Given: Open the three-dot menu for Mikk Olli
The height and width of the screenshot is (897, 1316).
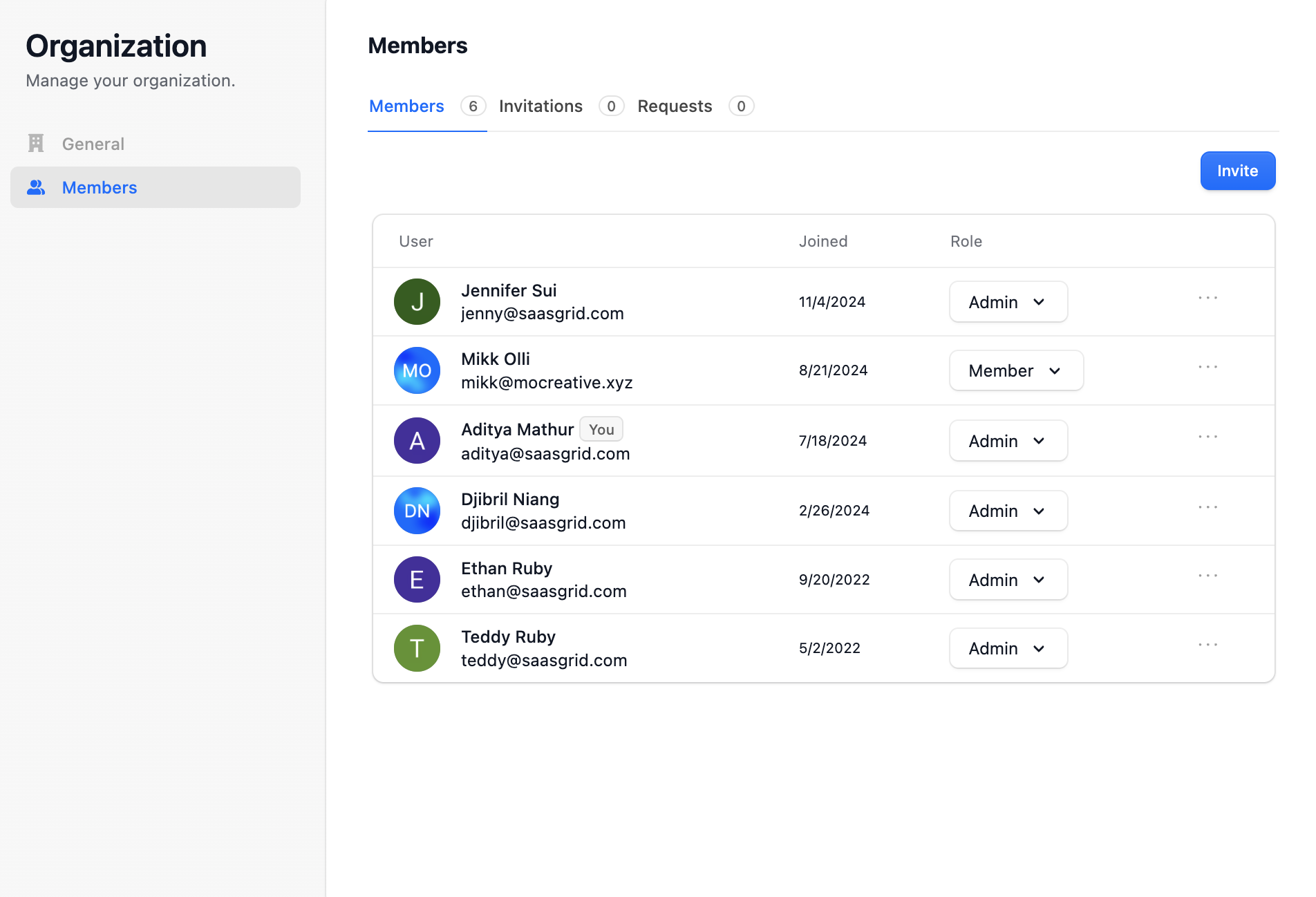Looking at the screenshot, I should (x=1207, y=367).
